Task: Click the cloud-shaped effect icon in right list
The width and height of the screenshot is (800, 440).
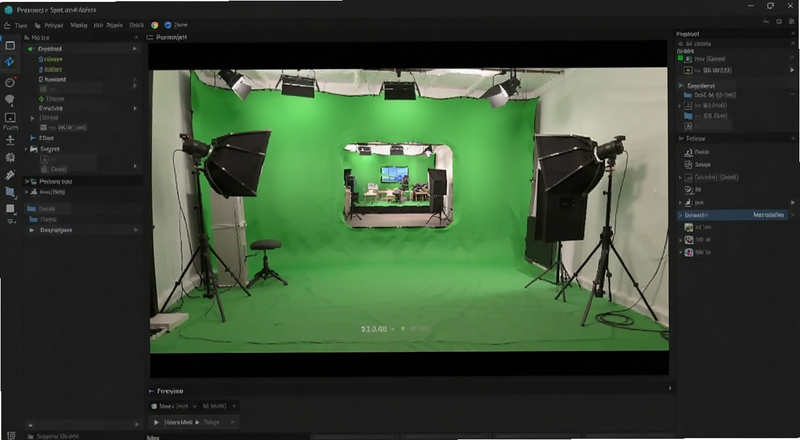Action: pos(688,152)
